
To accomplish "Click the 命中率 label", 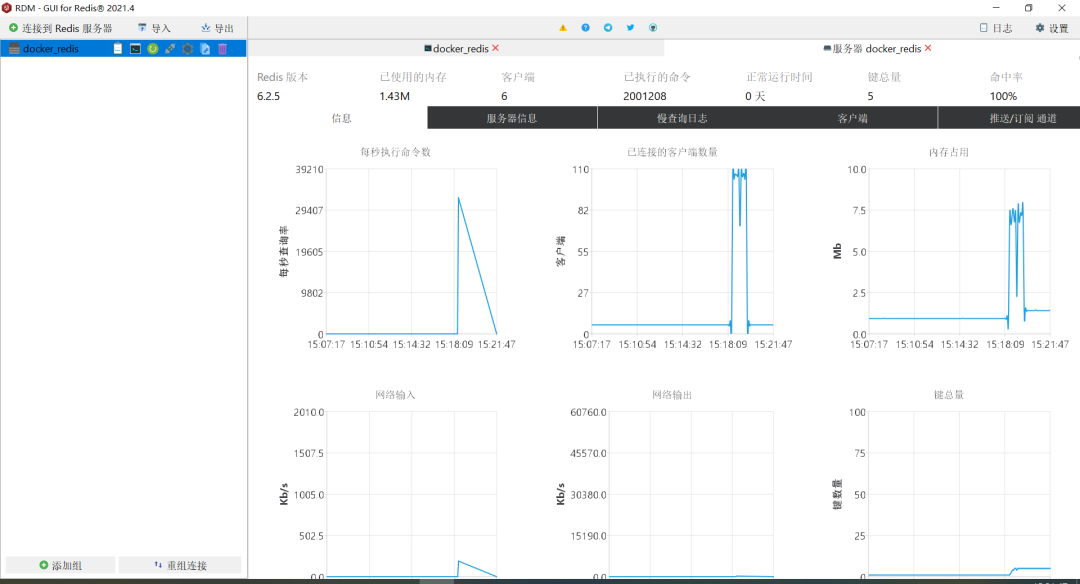I will [x=1006, y=77].
